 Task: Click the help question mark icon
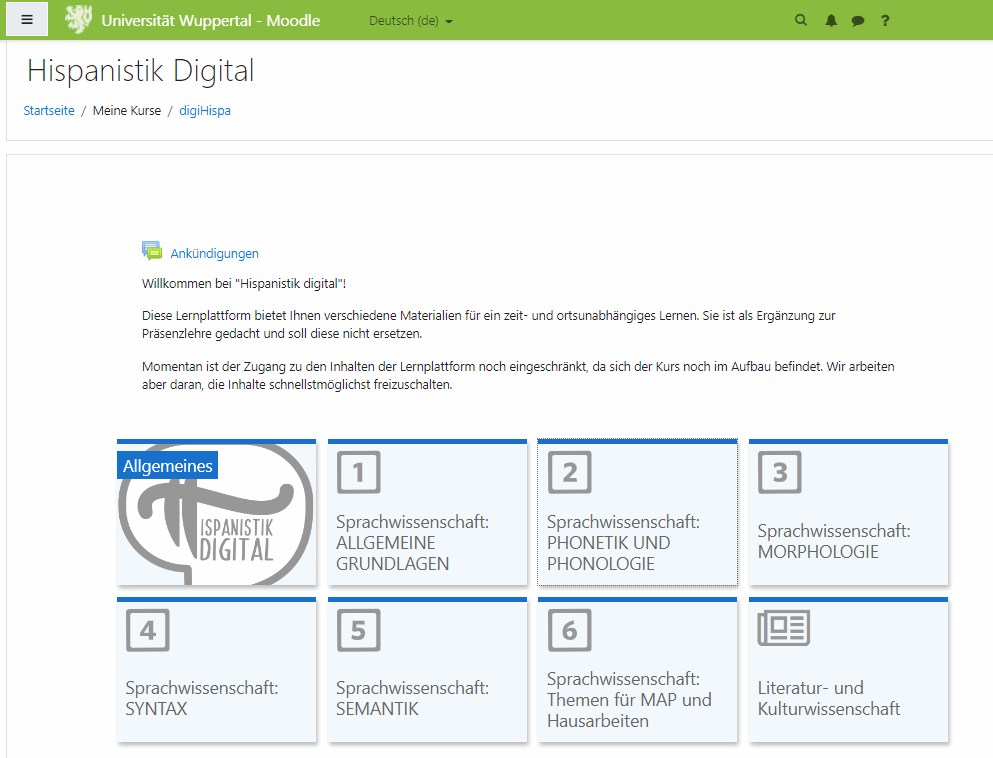click(885, 21)
